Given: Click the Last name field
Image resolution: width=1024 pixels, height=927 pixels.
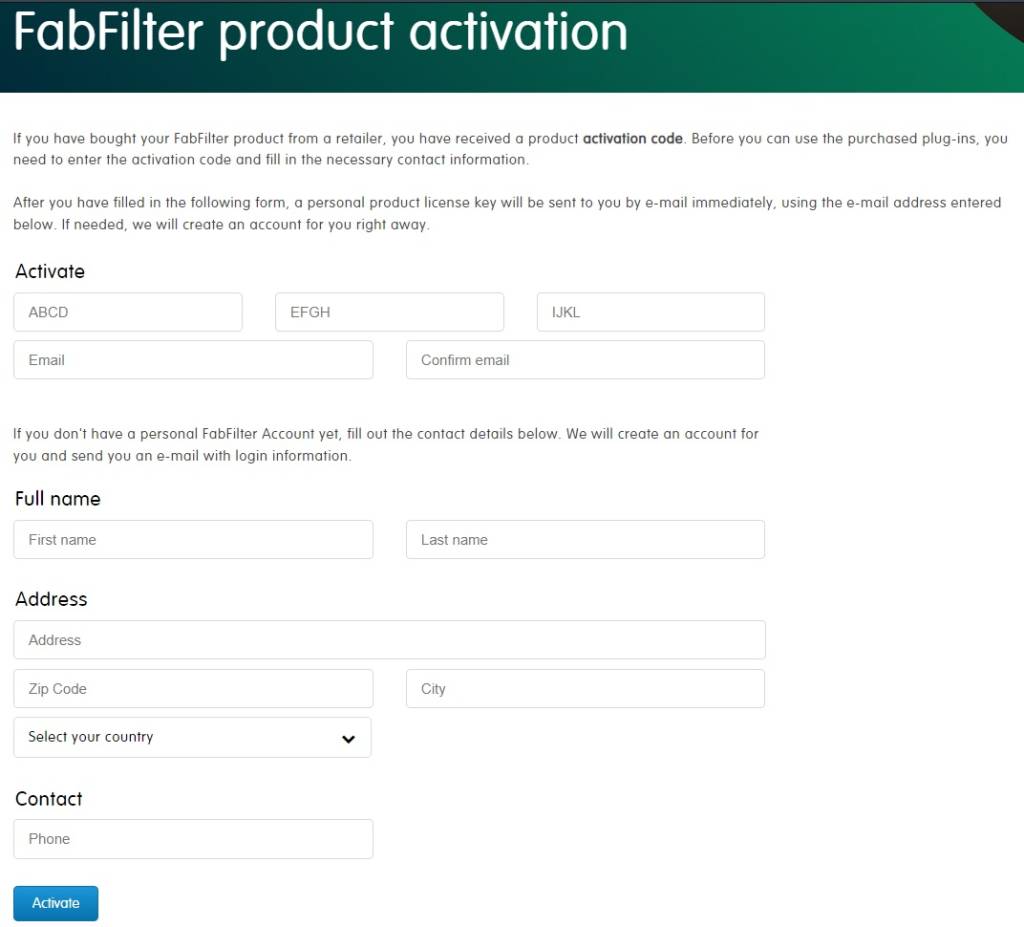Looking at the screenshot, I should pos(584,539).
